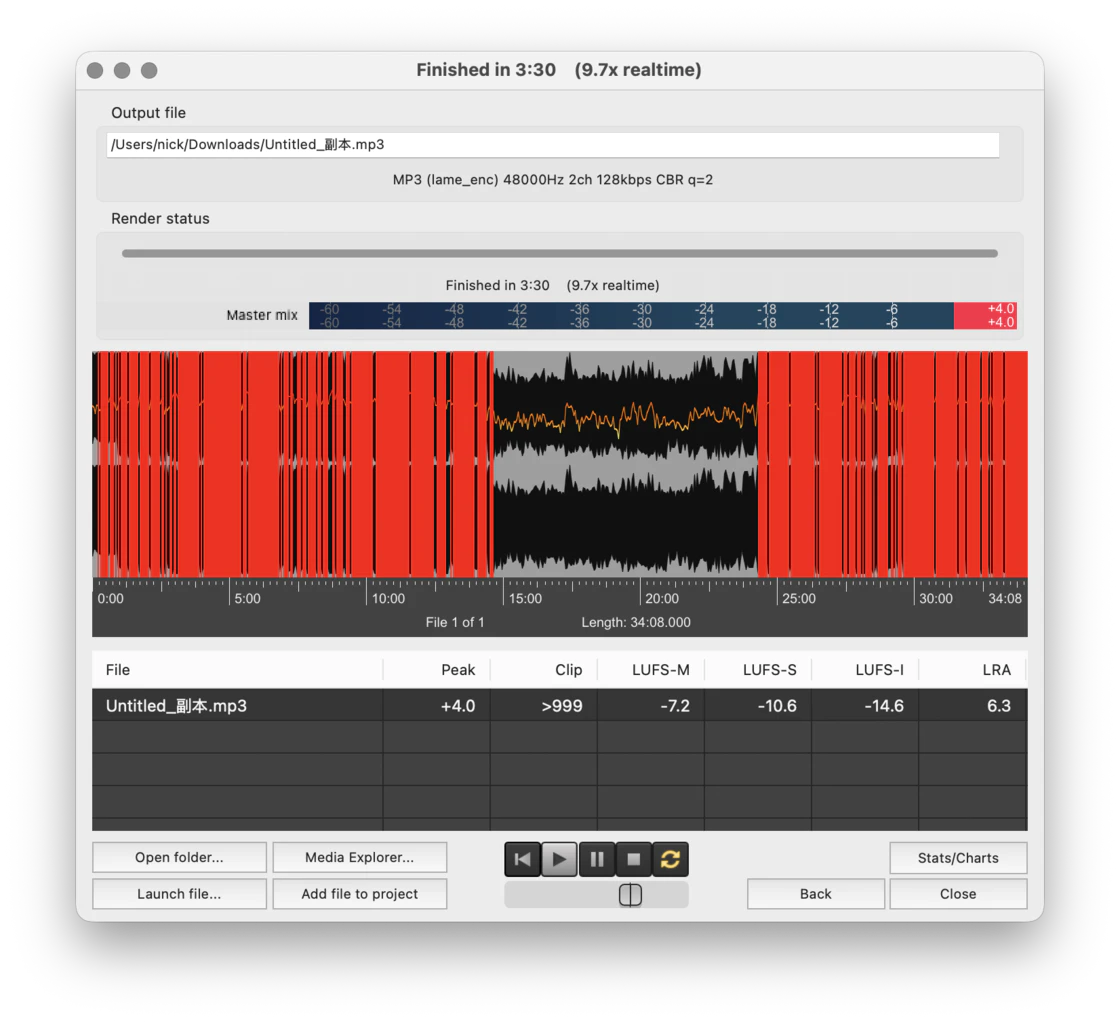Screen dimensions: 1120x1022
Task: Open the folder containing the rendered file
Action: click(179, 857)
